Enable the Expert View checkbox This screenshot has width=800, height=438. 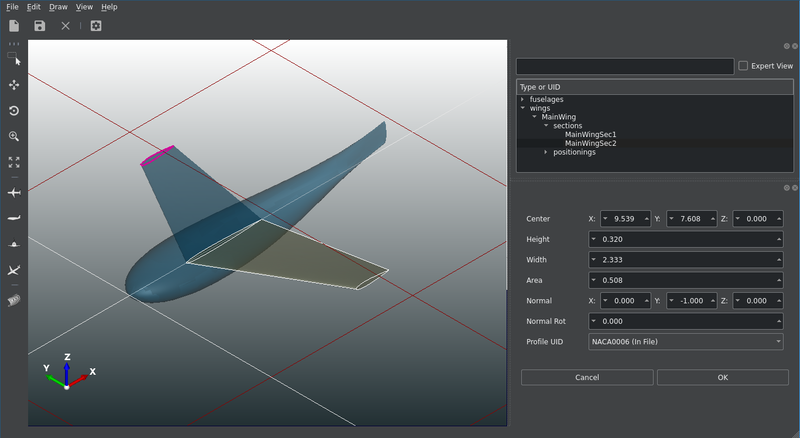pos(743,66)
